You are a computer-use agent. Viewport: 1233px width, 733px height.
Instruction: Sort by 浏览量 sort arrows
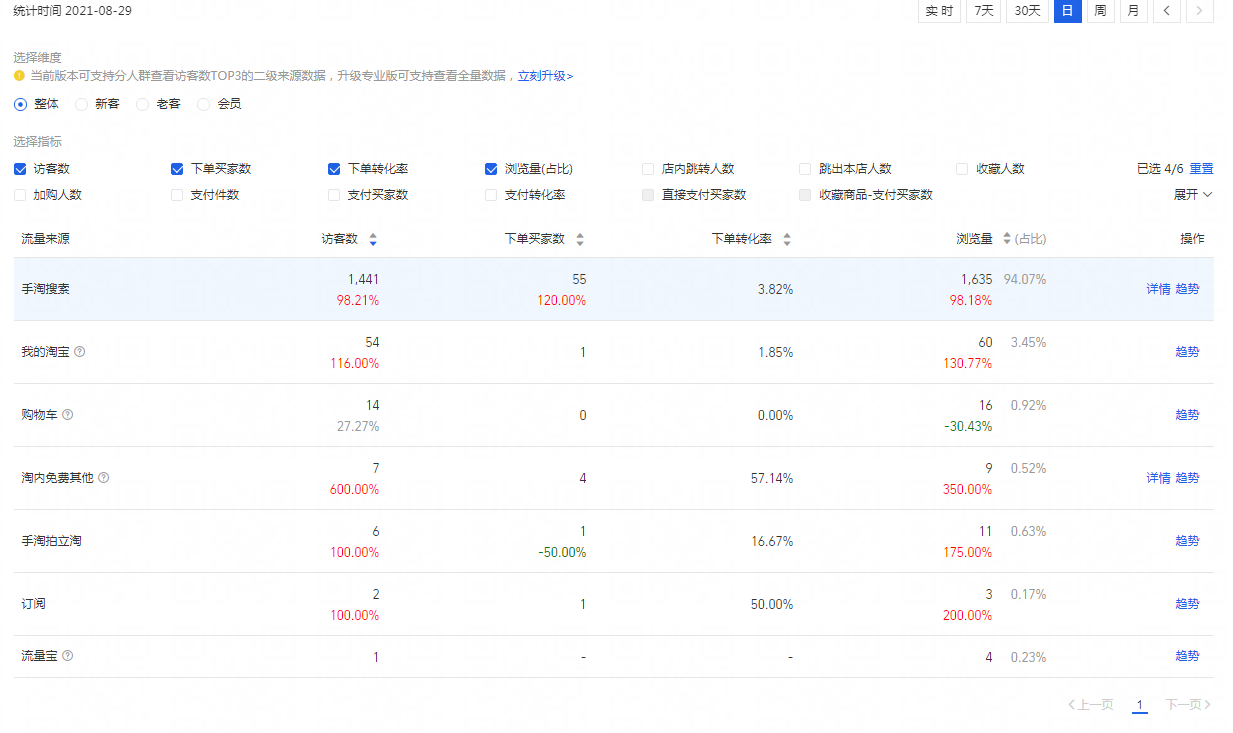1007,240
